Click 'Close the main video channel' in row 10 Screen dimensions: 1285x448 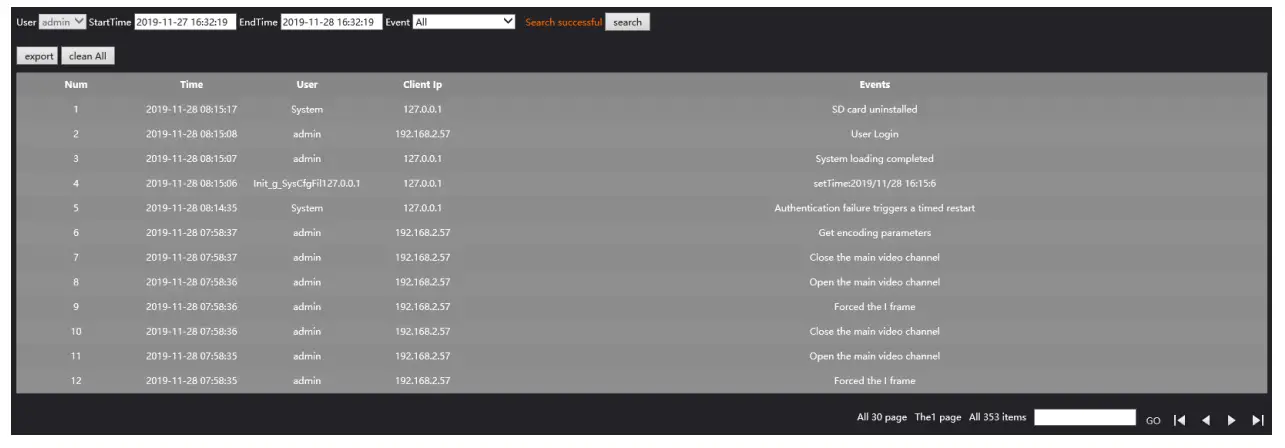tap(875, 331)
